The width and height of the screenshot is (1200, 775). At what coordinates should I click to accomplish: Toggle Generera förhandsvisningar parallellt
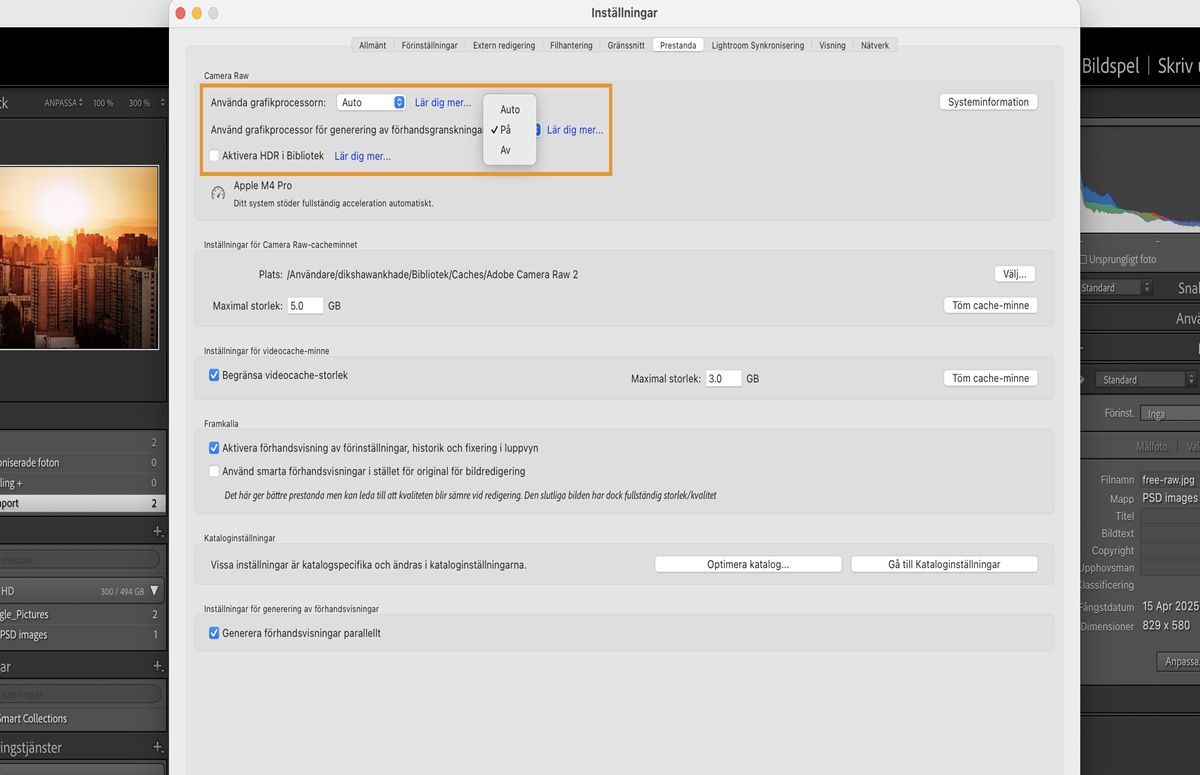point(214,632)
